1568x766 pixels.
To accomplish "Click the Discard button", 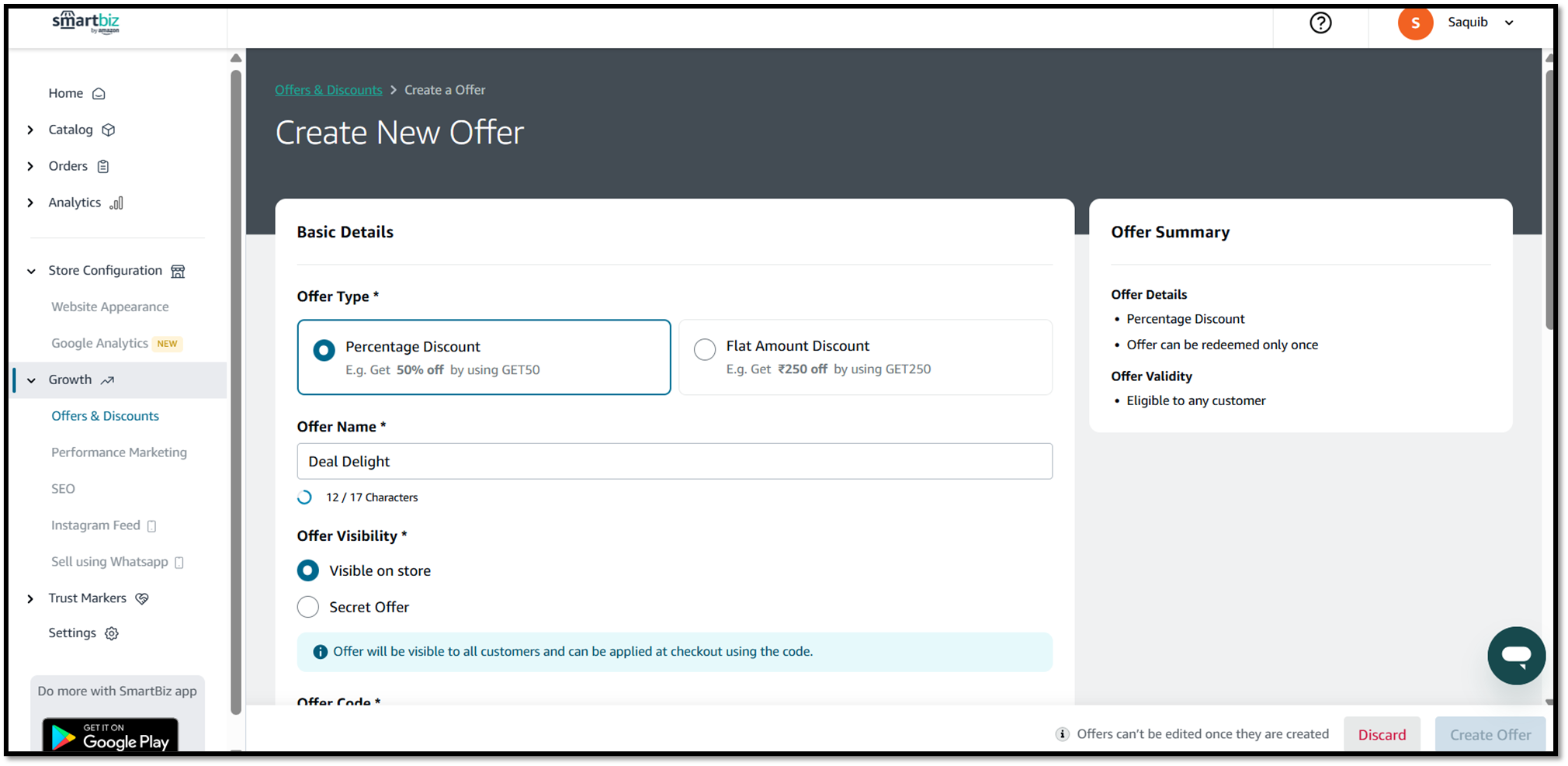I will pos(1382,734).
